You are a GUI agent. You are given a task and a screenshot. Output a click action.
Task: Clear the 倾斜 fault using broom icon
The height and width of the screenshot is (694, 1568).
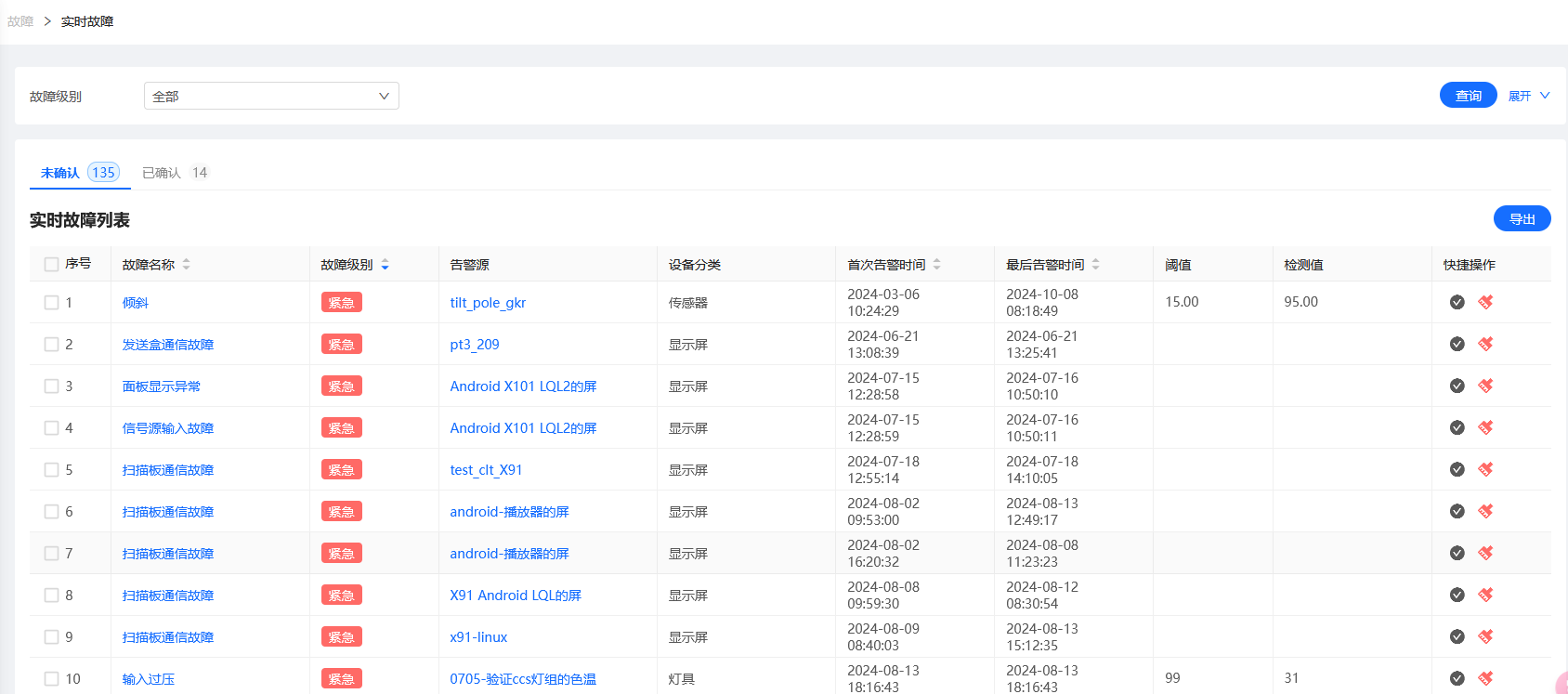1485,302
